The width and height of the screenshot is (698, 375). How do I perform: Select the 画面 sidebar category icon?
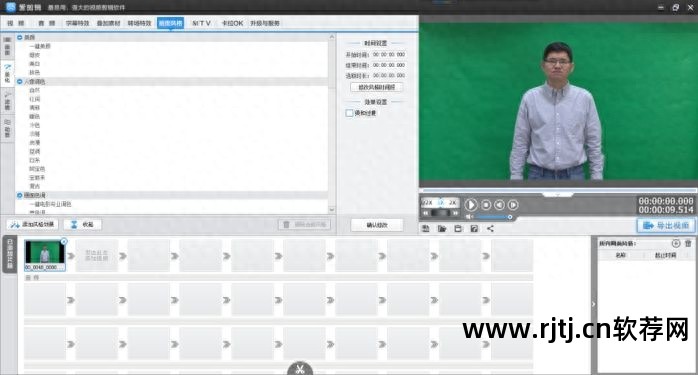(x=7, y=47)
